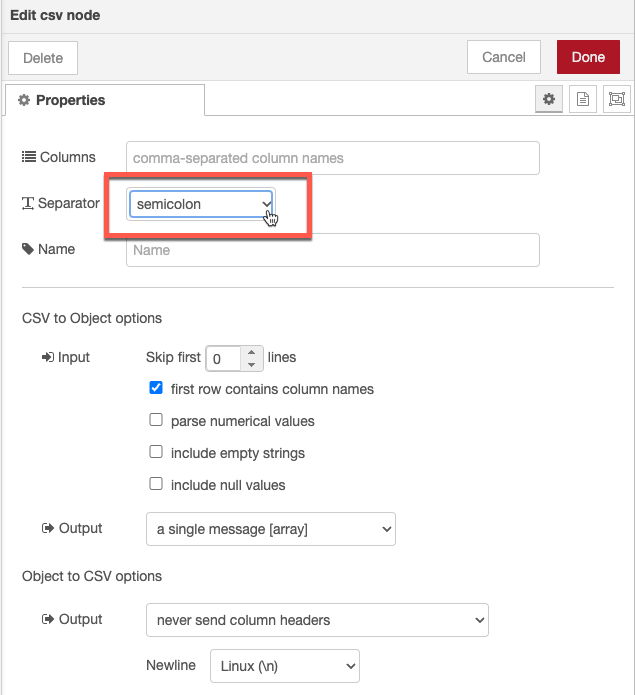The width and height of the screenshot is (635, 695).
Task: Click the Object to CSV options heading
Action: [x=92, y=576]
